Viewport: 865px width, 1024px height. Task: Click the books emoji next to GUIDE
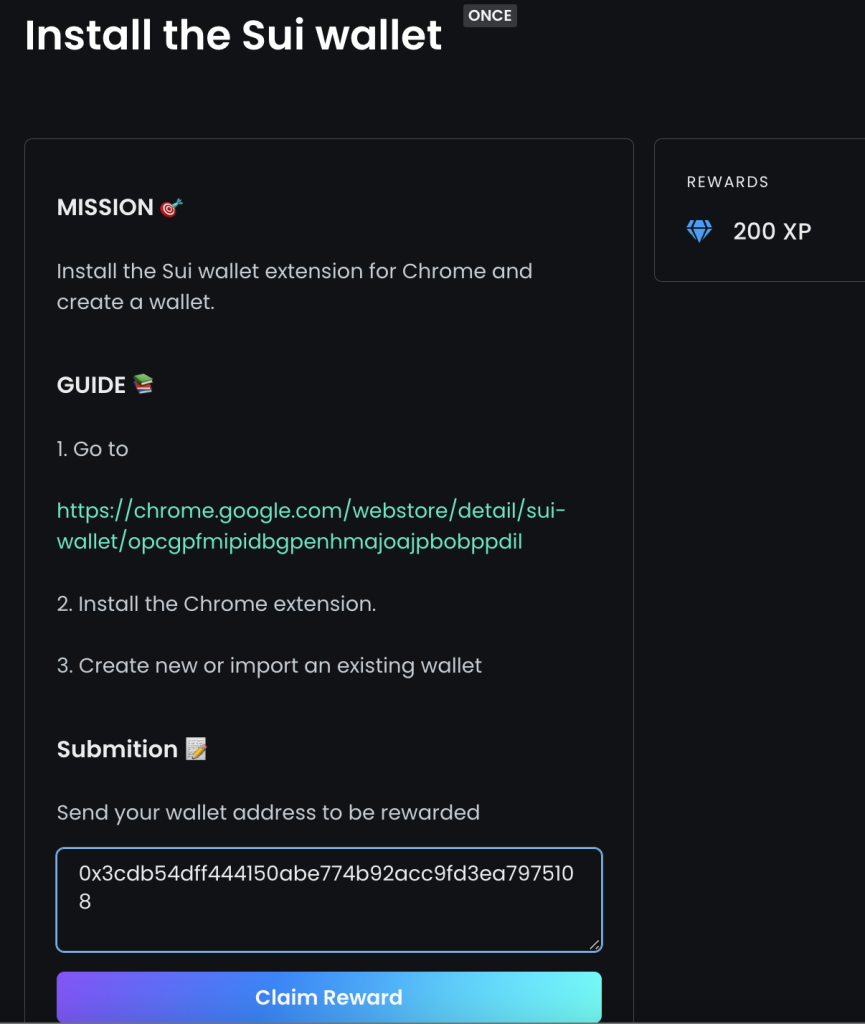tap(143, 384)
